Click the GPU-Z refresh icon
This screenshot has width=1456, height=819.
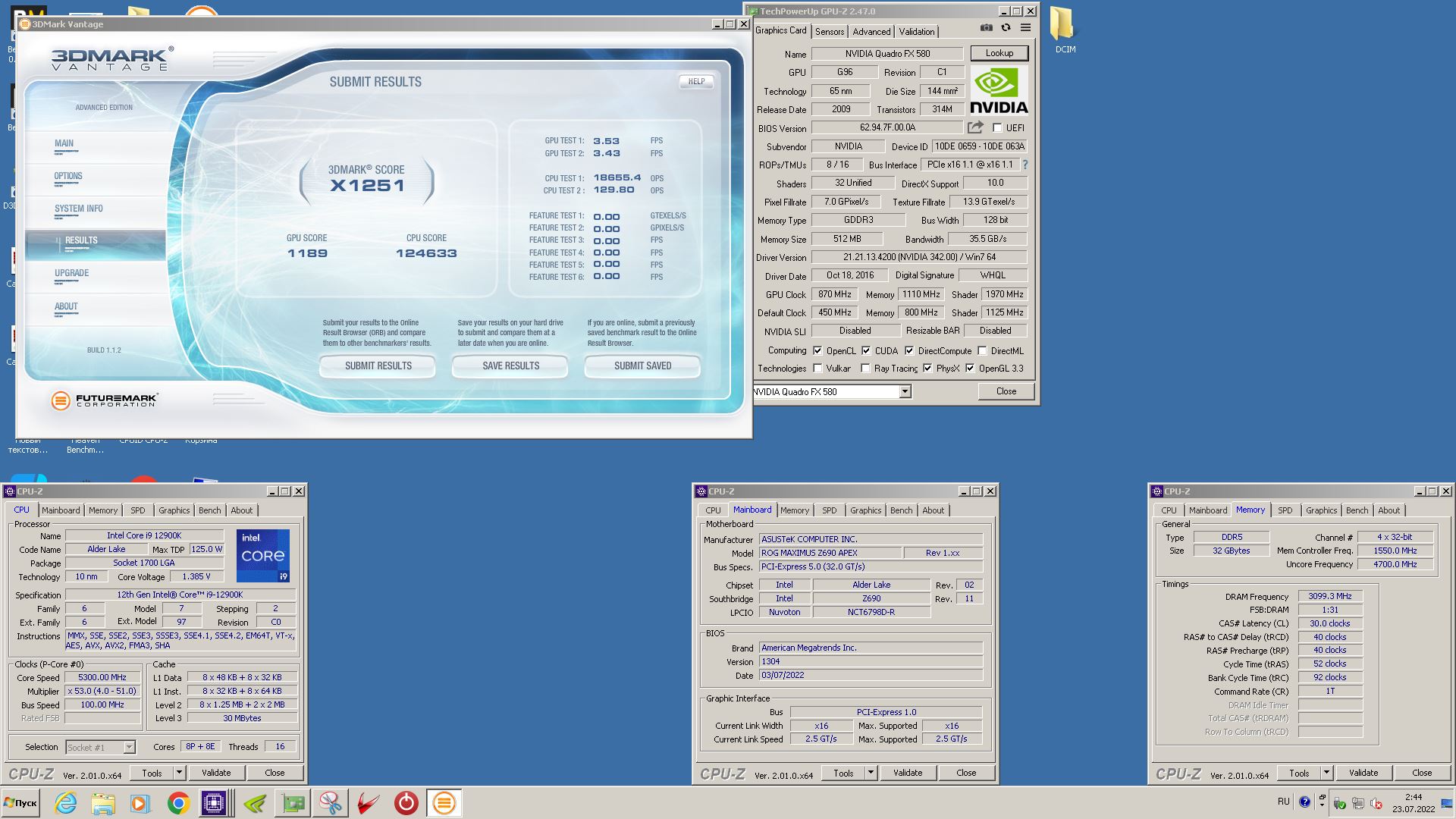(x=1006, y=27)
